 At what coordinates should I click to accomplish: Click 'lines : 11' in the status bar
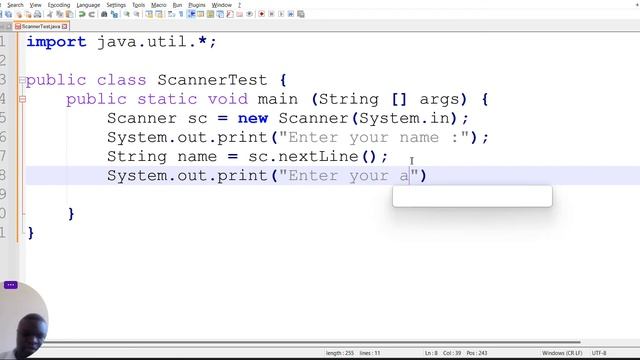tap(370, 353)
